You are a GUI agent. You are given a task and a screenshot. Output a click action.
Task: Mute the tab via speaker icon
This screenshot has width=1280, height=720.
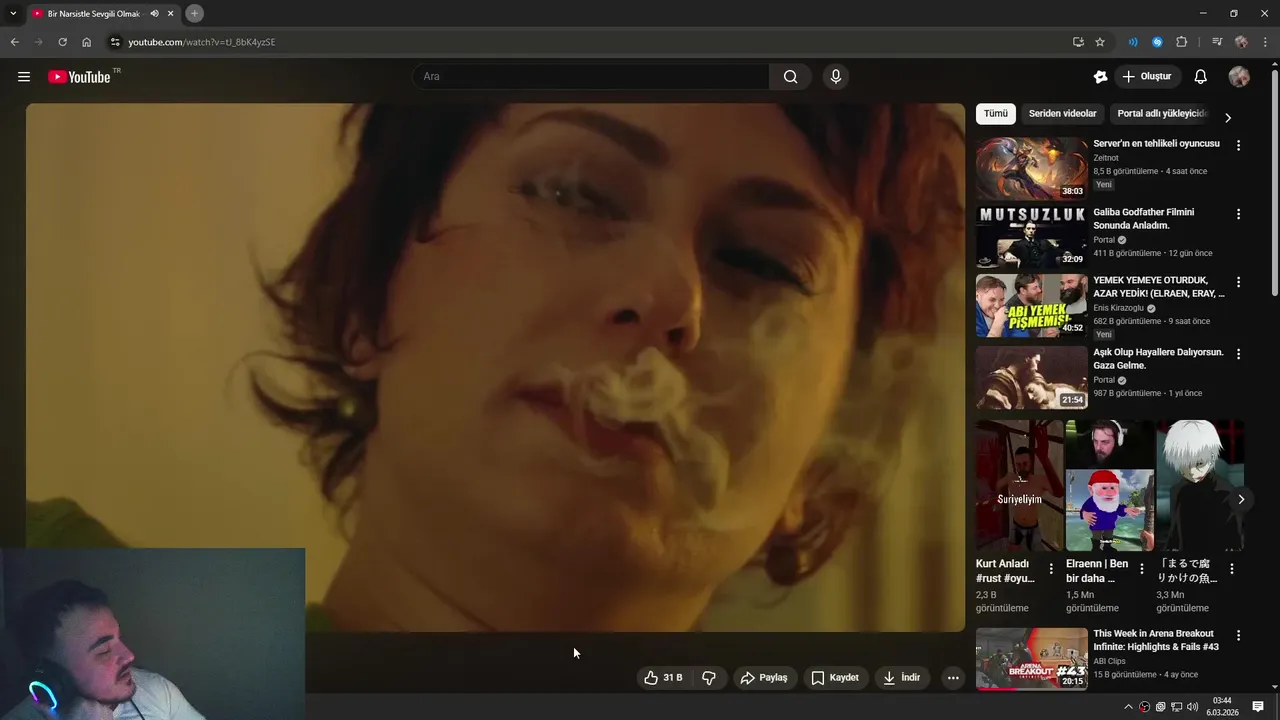coord(154,14)
